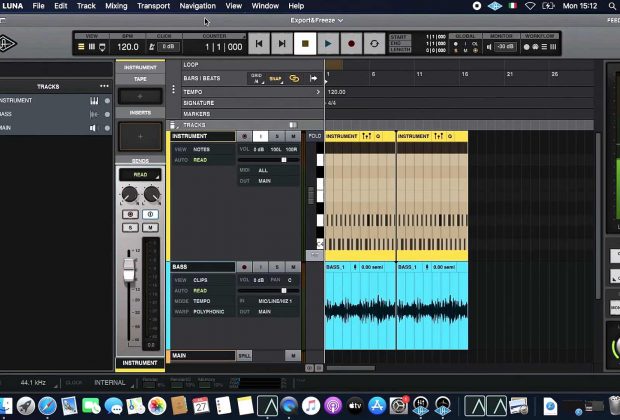Click the dot beside INSTRUMENT in Tracks list

pos(107,101)
